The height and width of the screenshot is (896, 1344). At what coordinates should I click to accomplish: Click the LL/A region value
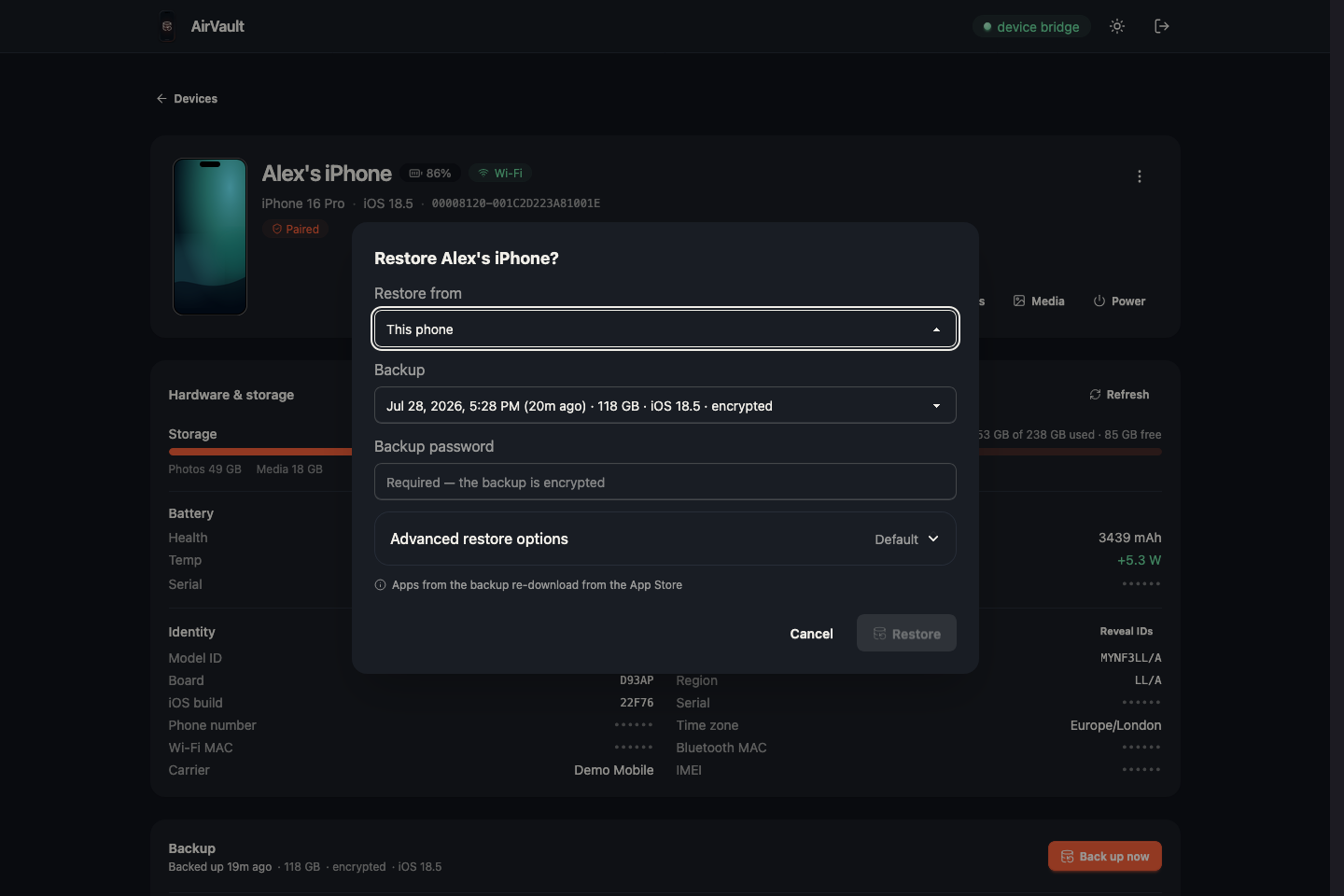[1148, 680]
